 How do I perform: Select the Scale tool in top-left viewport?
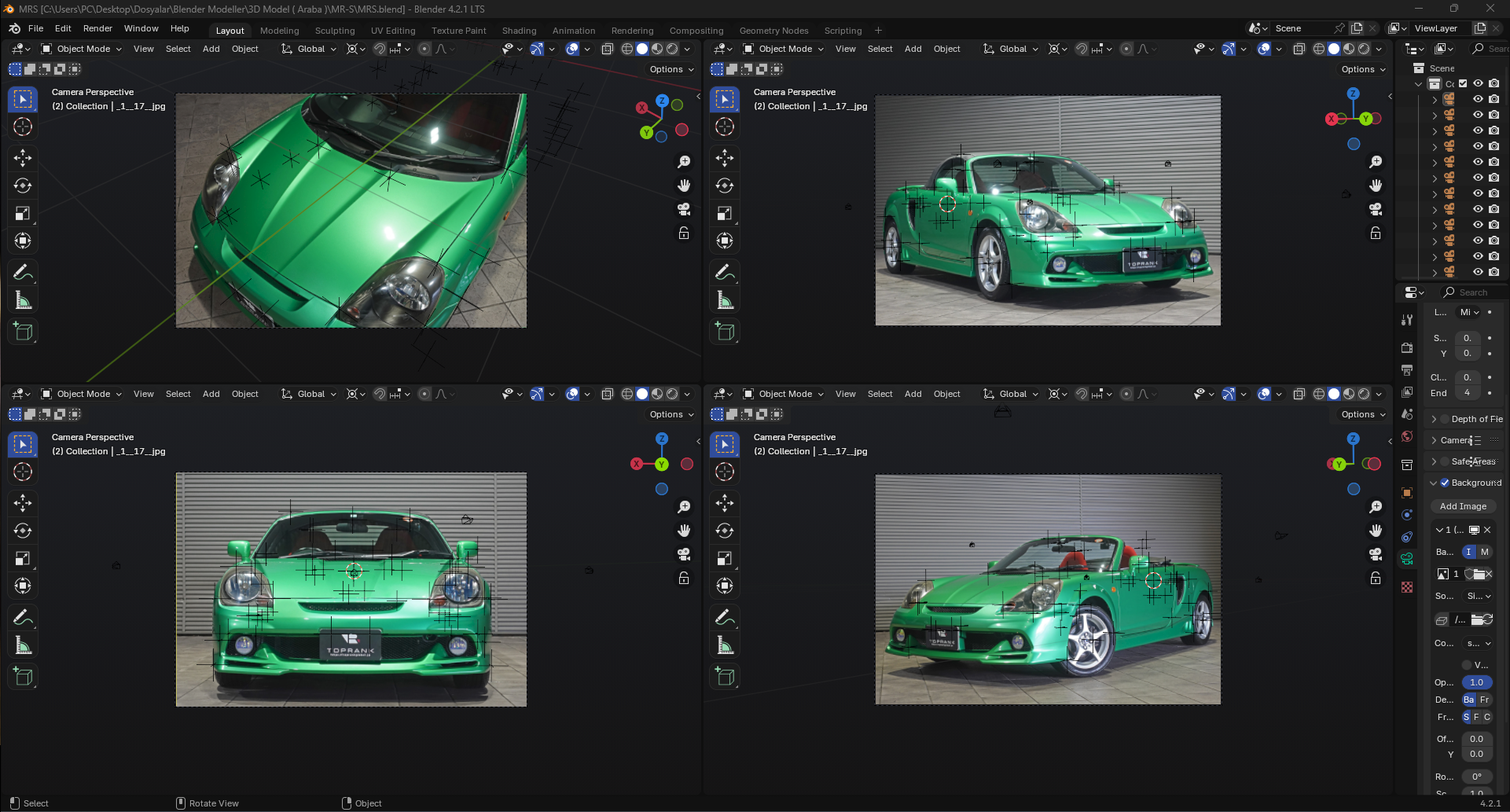23,213
